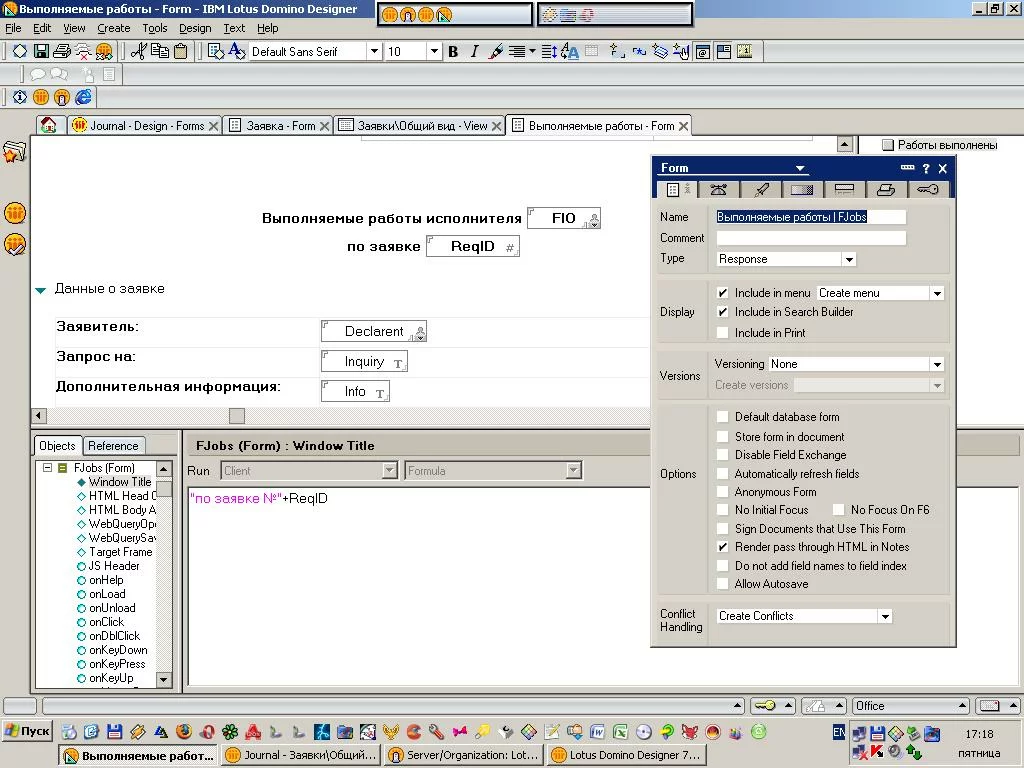Enable Default database form checkbox
Screen dimensions: 1024x768
(x=723, y=417)
